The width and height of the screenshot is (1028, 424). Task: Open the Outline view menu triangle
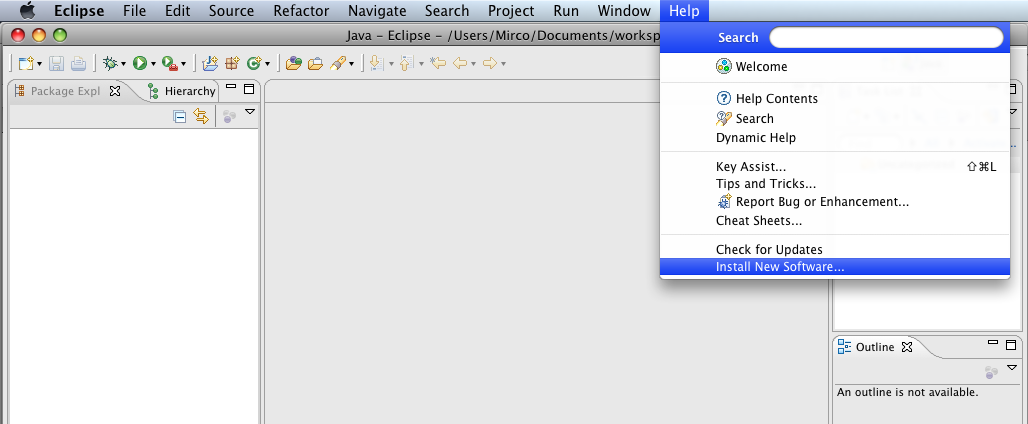click(x=1012, y=368)
